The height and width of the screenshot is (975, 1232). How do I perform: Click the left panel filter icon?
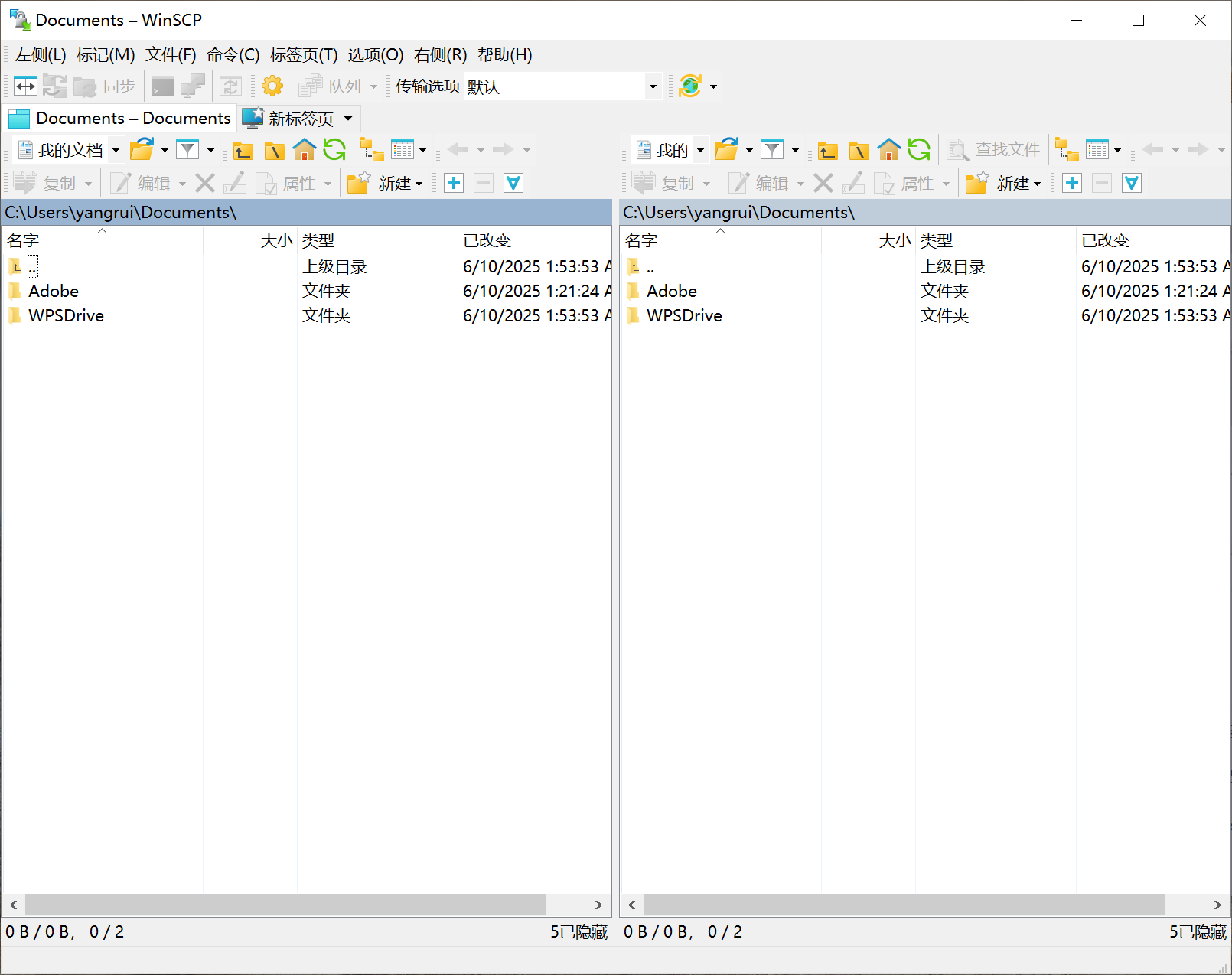tap(187, 150)
